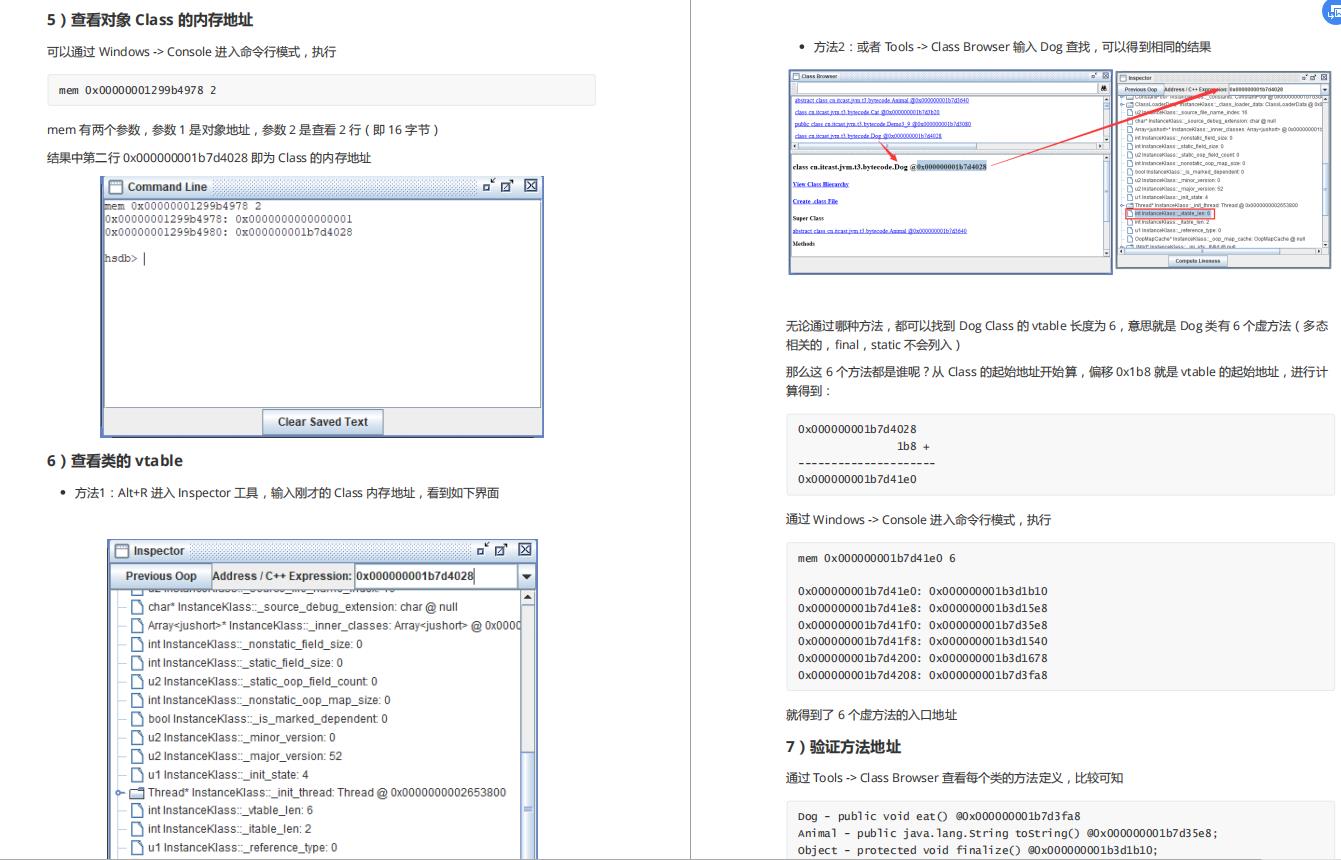Open the Animal link under Super Class
Screen dimensions: 1341x860
[879, 231]
